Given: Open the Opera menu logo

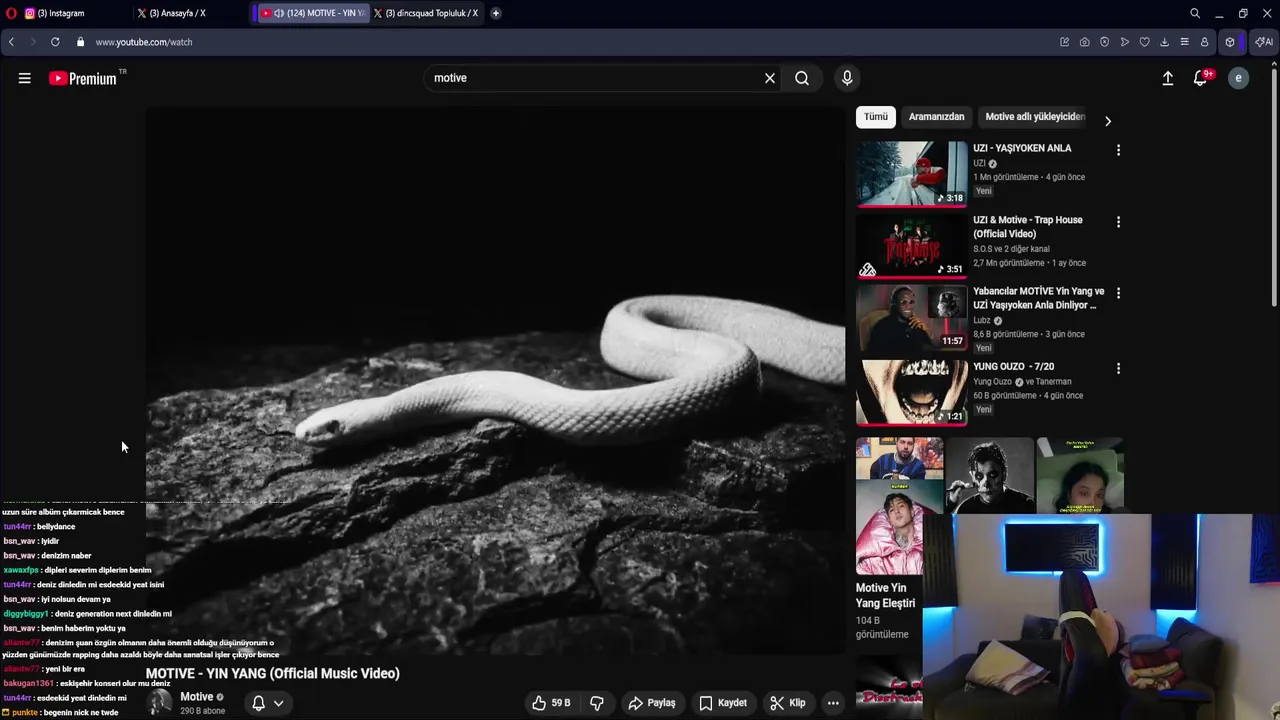Looking at the screenshot, I should pos(10,13).
